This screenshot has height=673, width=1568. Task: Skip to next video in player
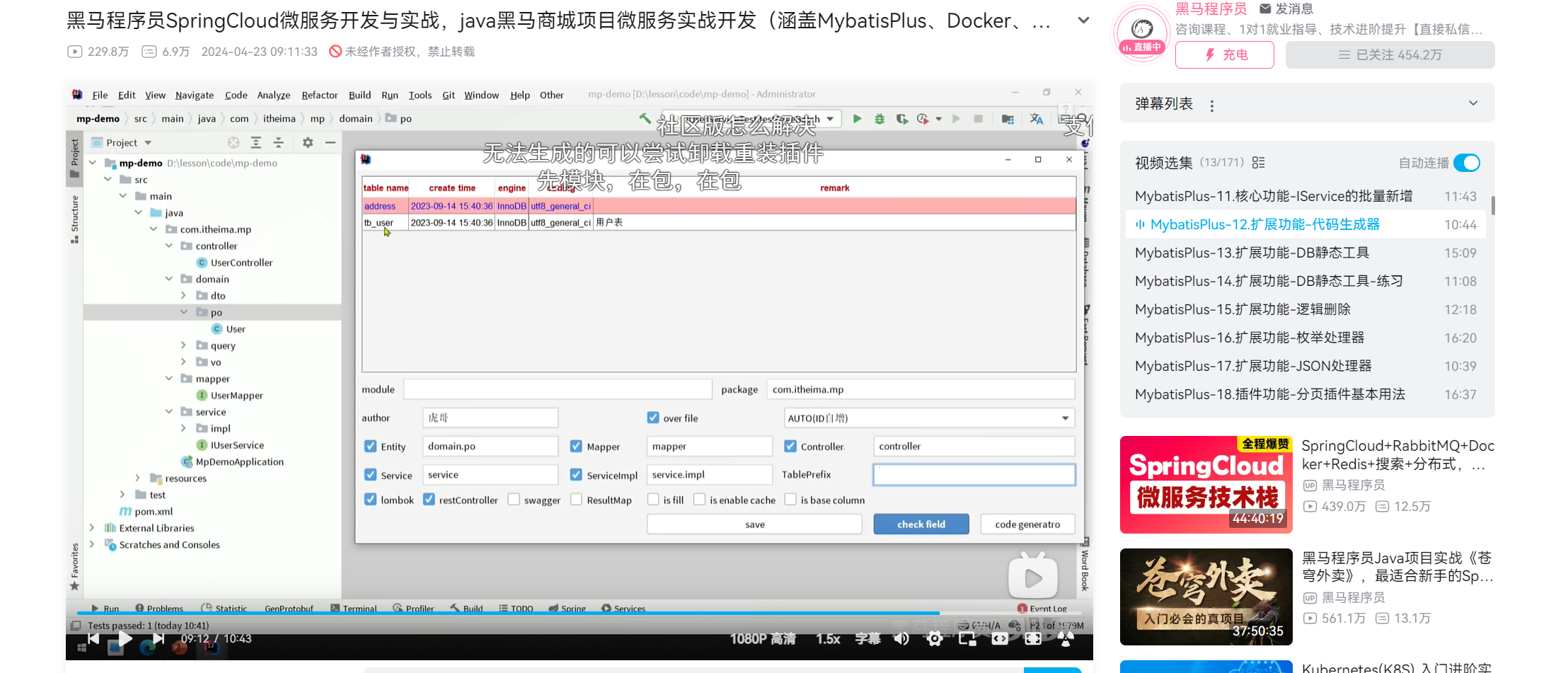coord(158,639)
